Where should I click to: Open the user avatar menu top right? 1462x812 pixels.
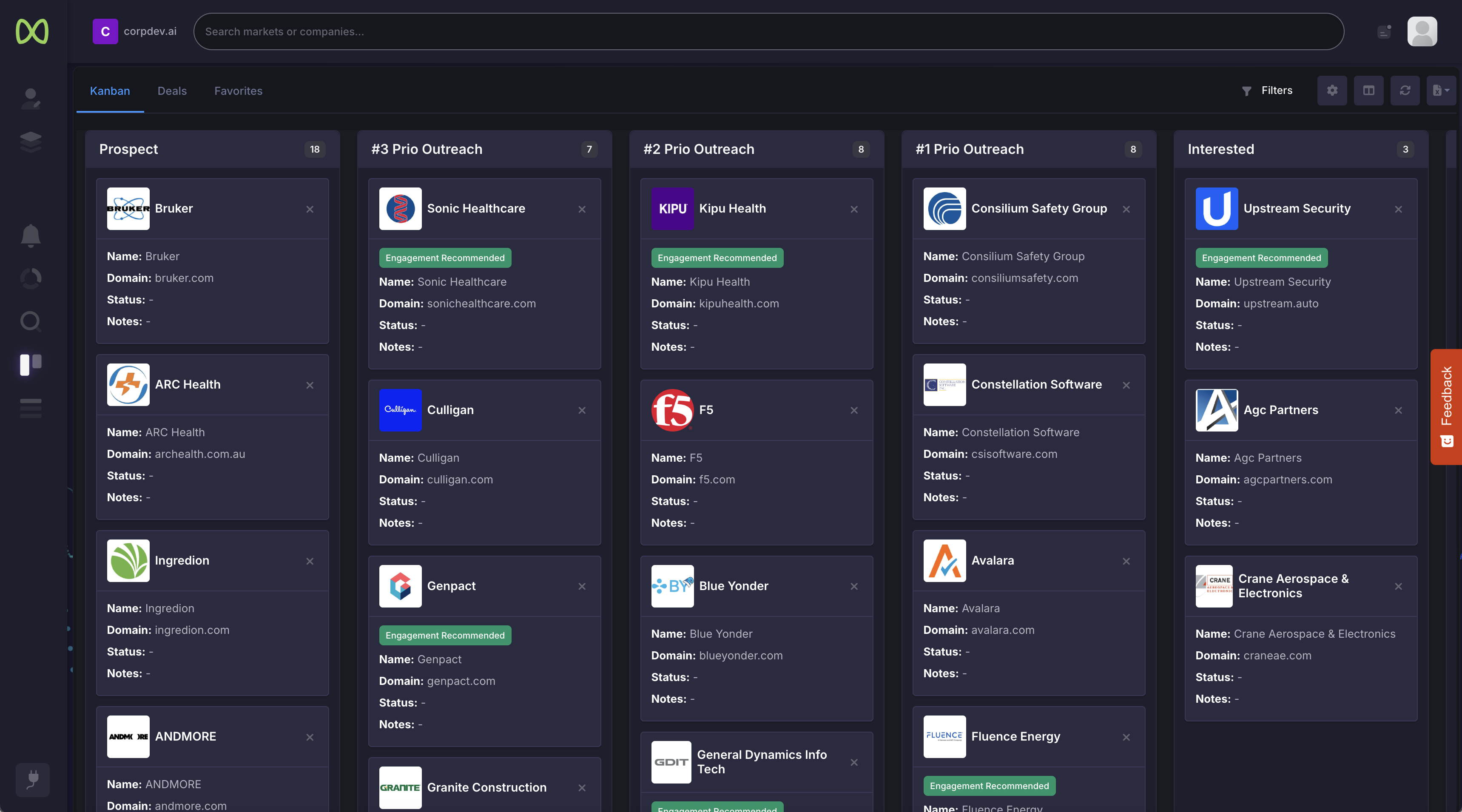point(1422,31)
